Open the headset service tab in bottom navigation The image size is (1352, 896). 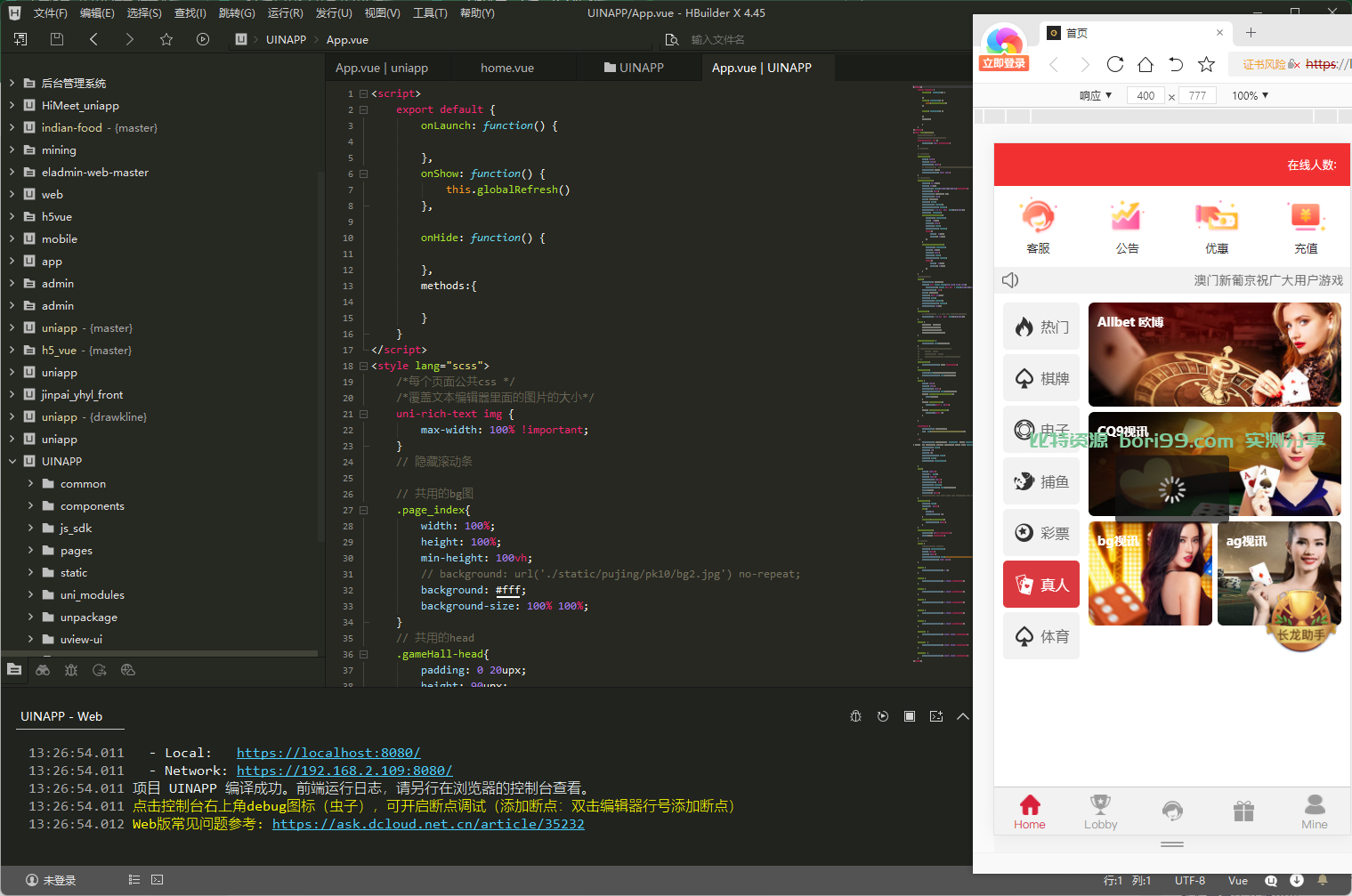[x=1172, y=811]
